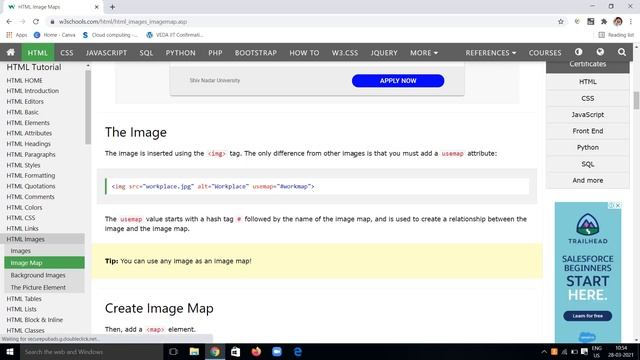The height and width of the screenshot is (360, 640).
Task: Click the APPLY NOW ad button
Action: 398,81
